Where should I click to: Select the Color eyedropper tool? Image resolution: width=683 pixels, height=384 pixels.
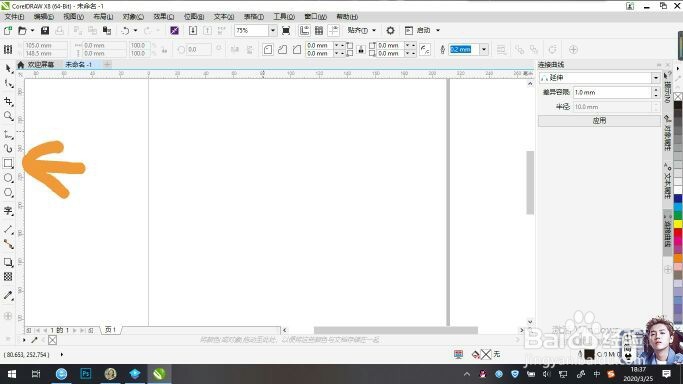click(8, 295)
